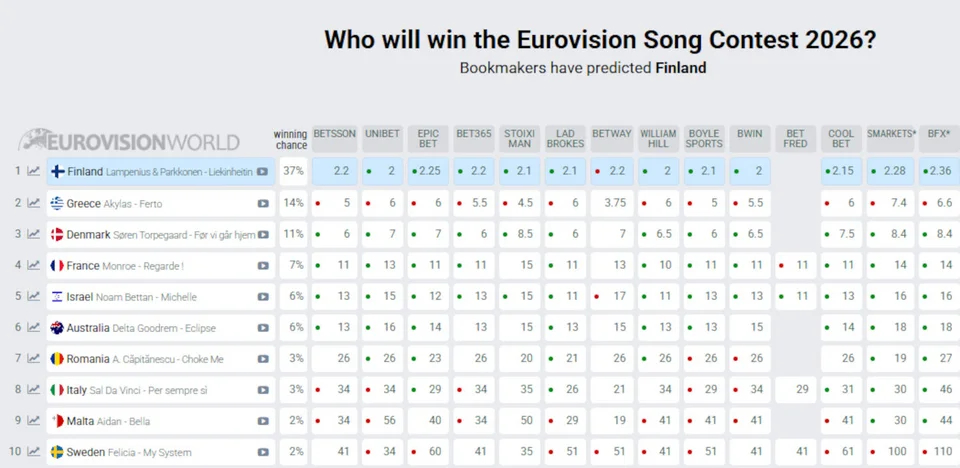Viewport: 960px width, 468px height.
Task: View France's trend graph icon
Action: 33,265
